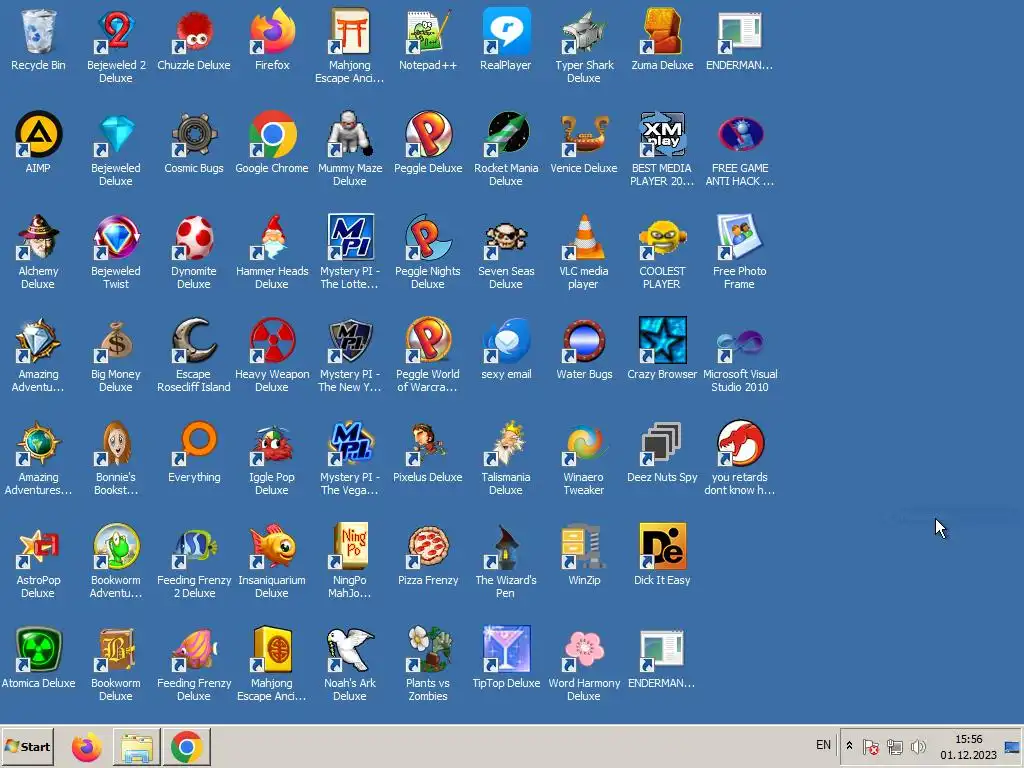Click the Crazy Browser star icon
This screenshot has width=1024, height=768.
click(x=662, y=340)
